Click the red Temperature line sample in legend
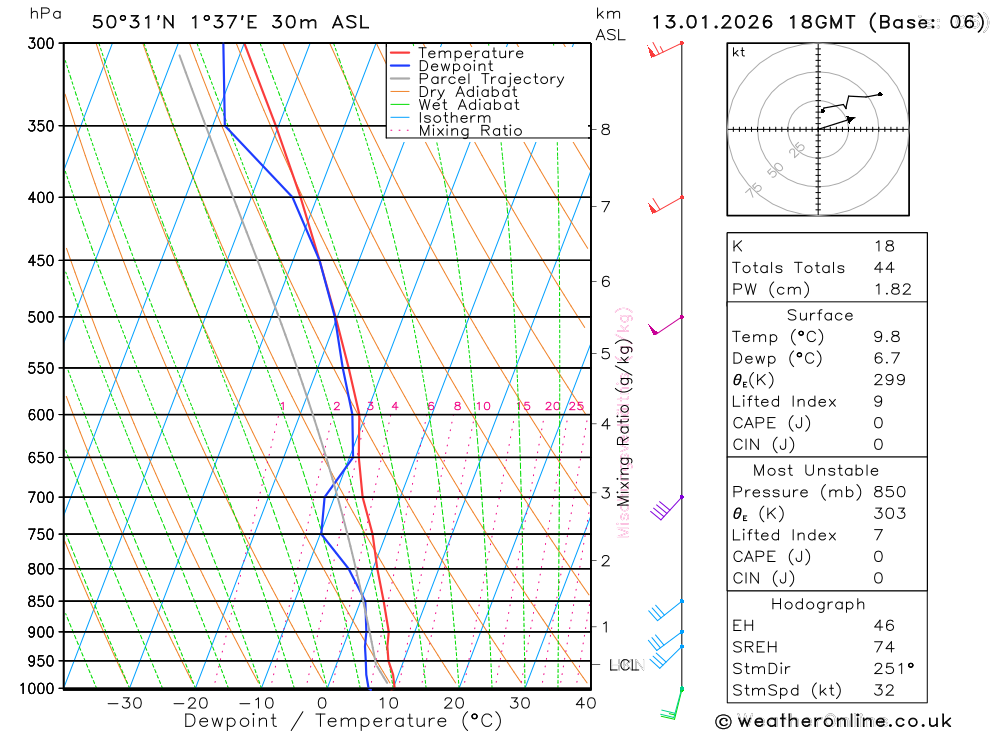 pos(400,53)
